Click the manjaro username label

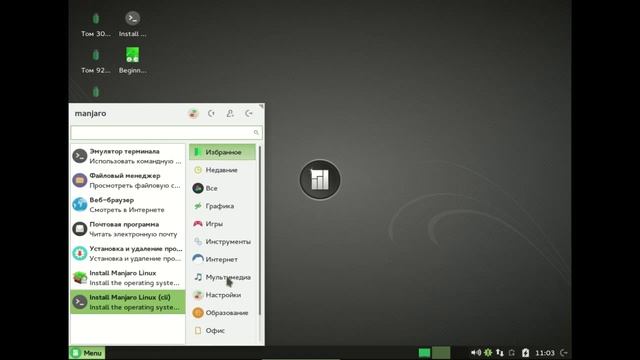(90, 113)
